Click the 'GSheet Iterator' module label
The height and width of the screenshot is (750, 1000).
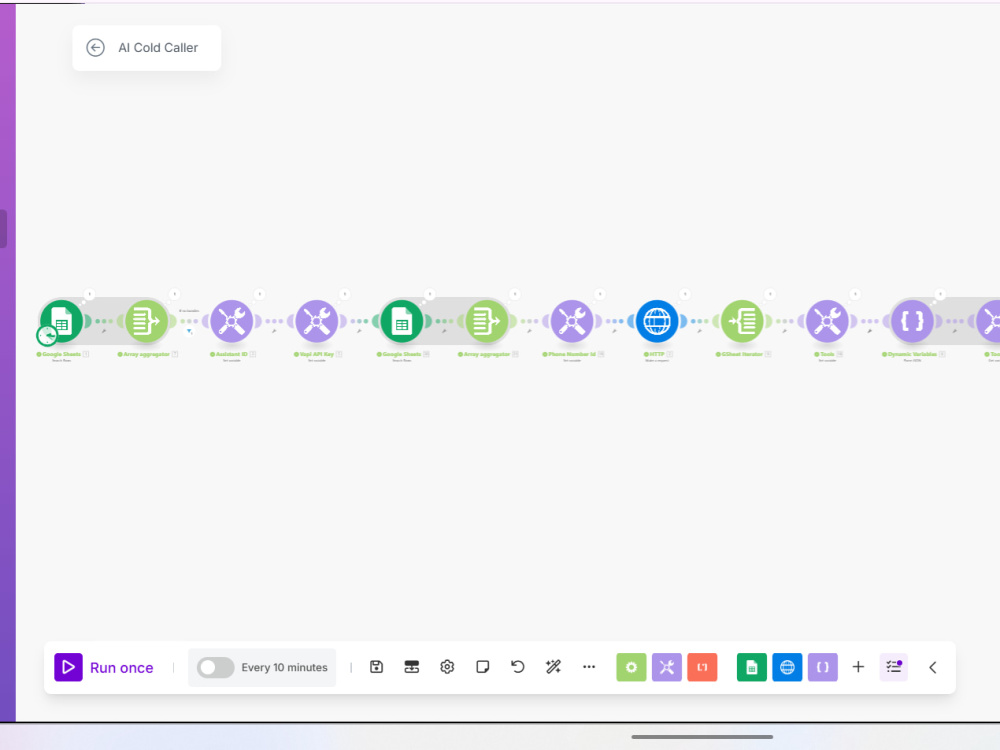point(742,354)
